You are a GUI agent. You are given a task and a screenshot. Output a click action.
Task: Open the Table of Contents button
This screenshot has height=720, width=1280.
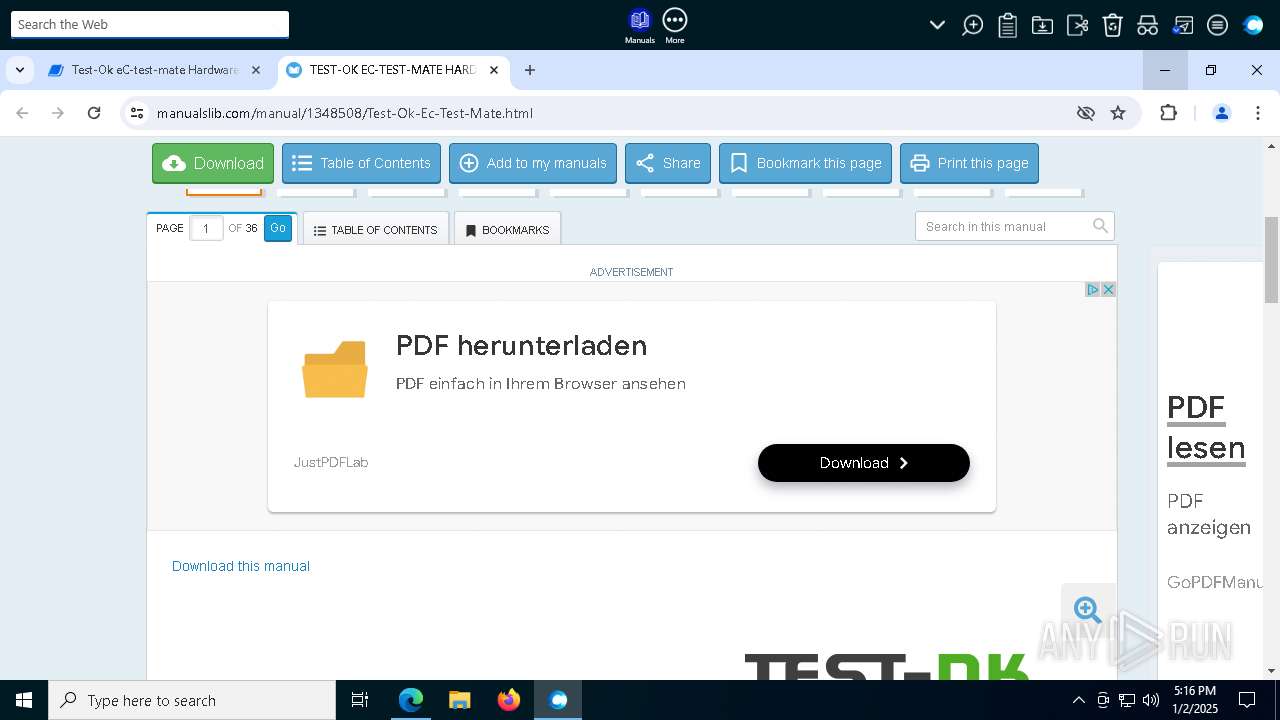click(x=361, y=163)
